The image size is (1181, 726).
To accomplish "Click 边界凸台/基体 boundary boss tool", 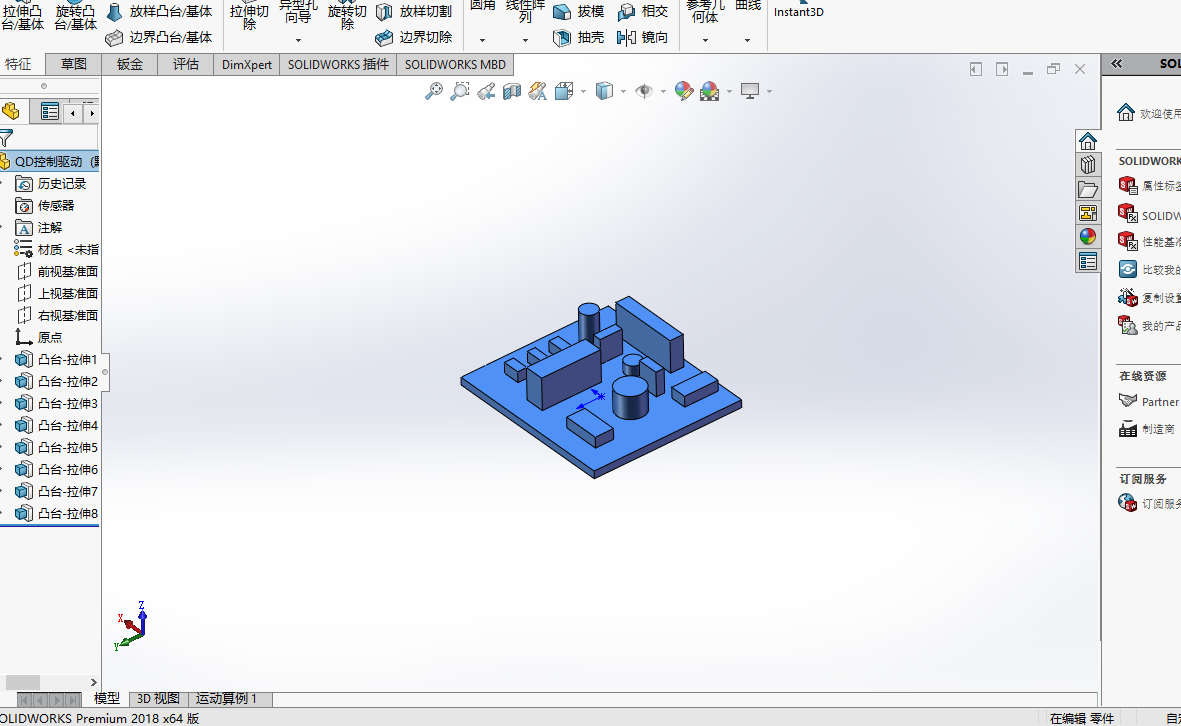I will coord(160,38).
